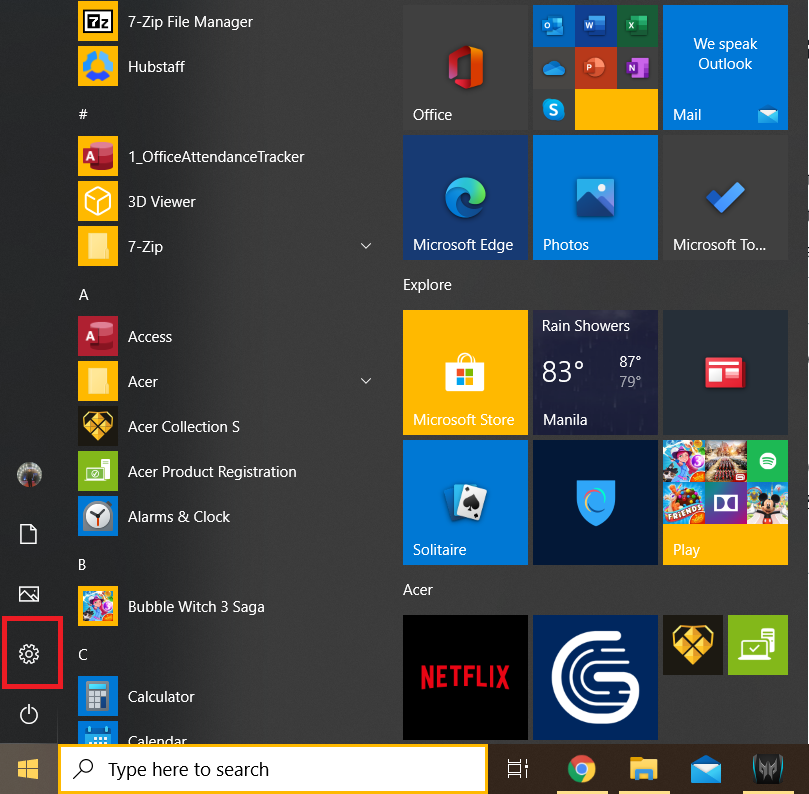Open the Acer Collection S small tile

(693, 645)
